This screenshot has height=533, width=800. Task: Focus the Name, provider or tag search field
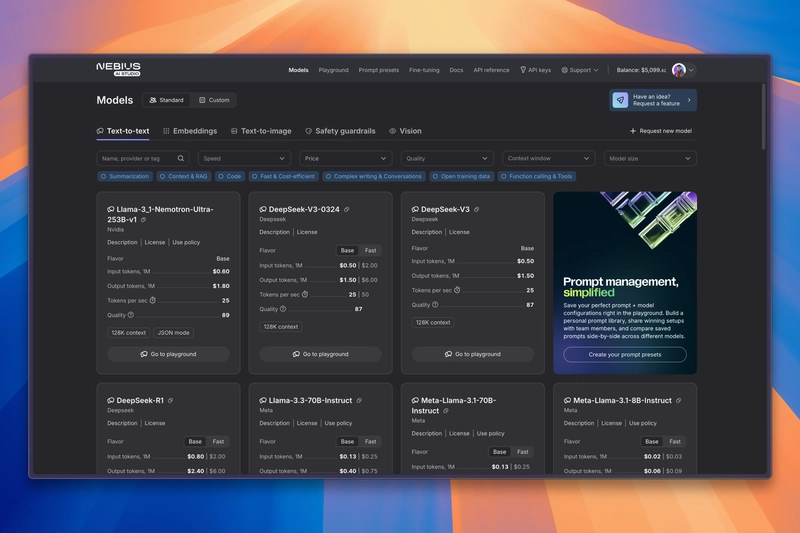point(143,159)
